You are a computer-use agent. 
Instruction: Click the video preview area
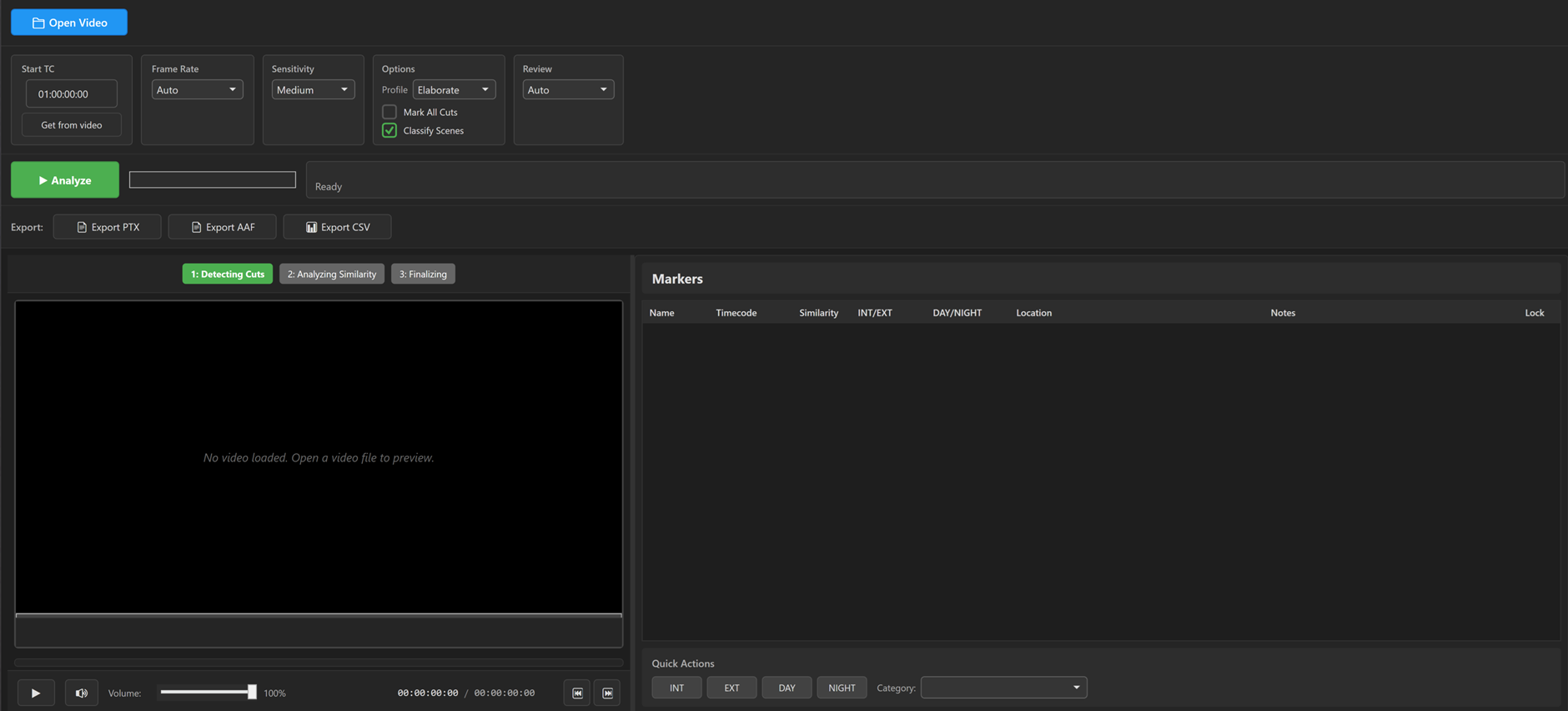tap(319, 457)
